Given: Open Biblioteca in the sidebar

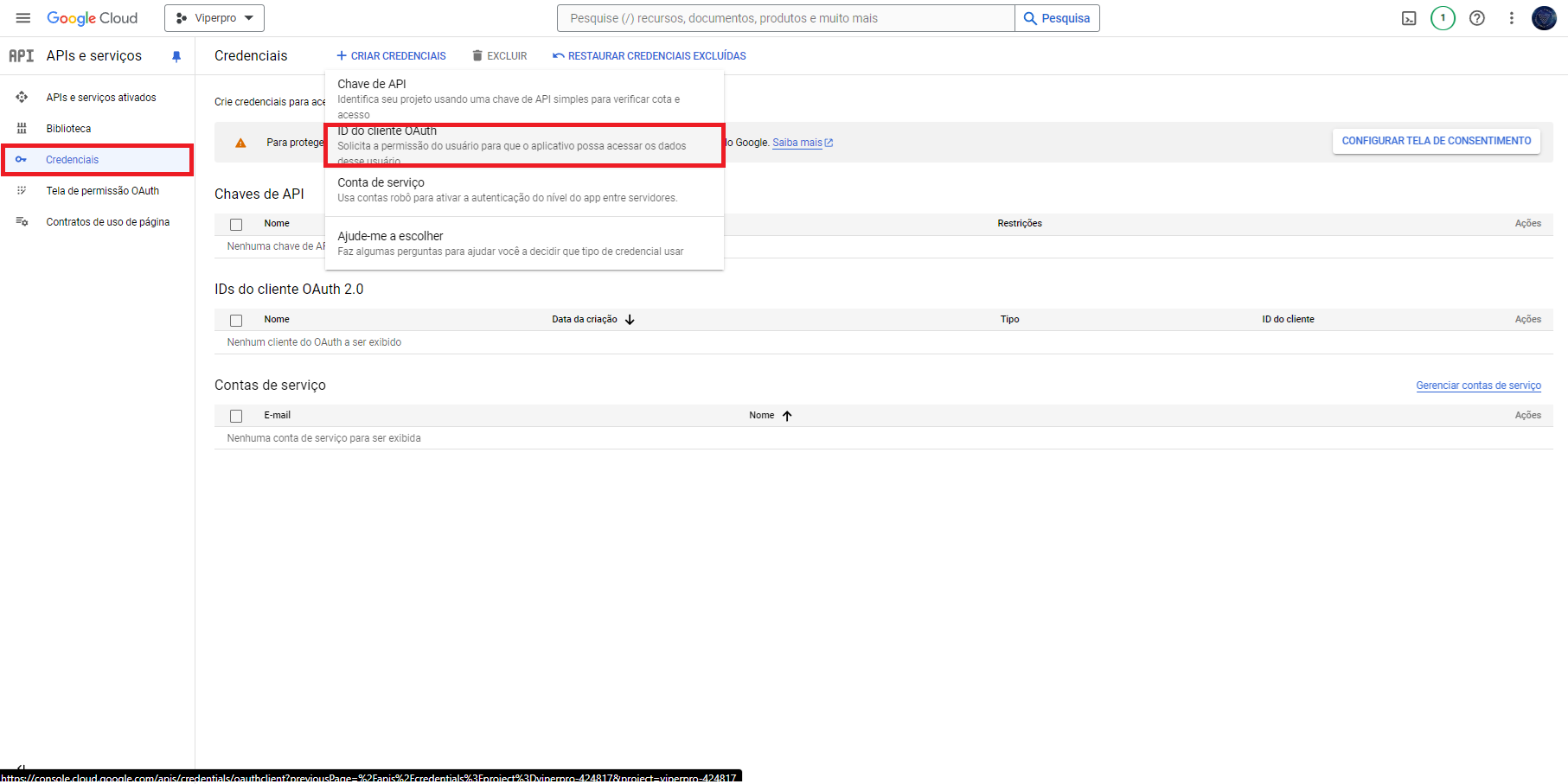Looking at the screenshot, I should 68,129.
